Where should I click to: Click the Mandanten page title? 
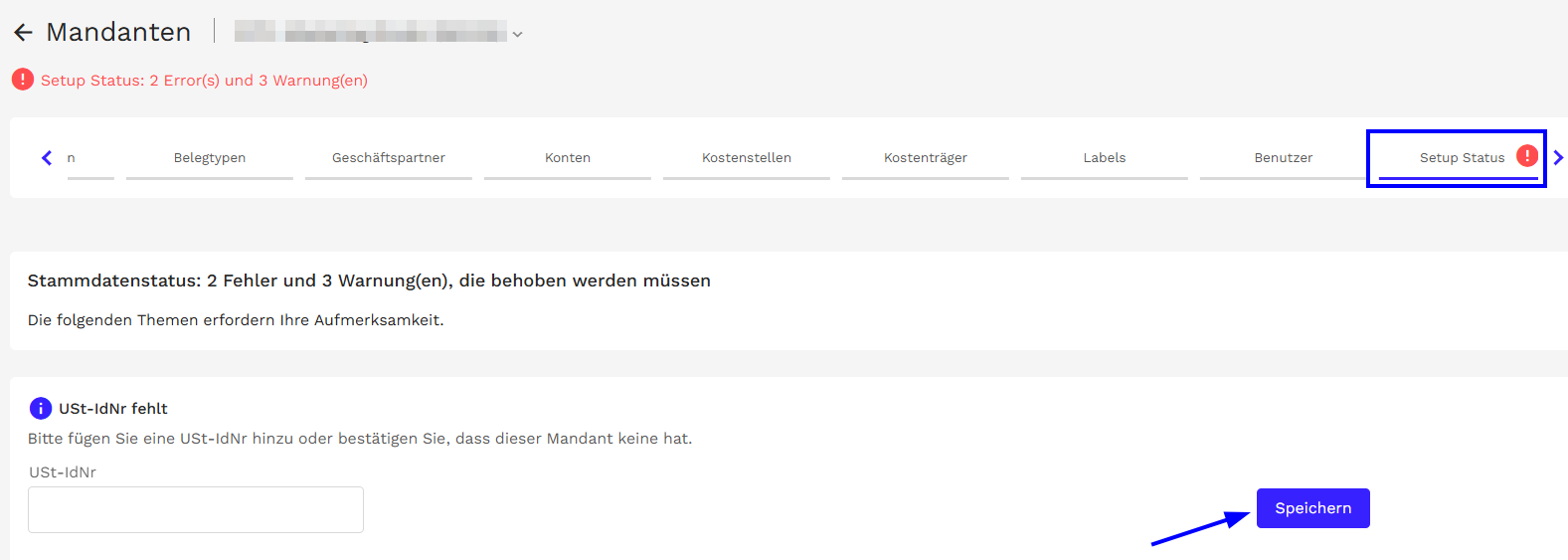[x=118, y=33]
